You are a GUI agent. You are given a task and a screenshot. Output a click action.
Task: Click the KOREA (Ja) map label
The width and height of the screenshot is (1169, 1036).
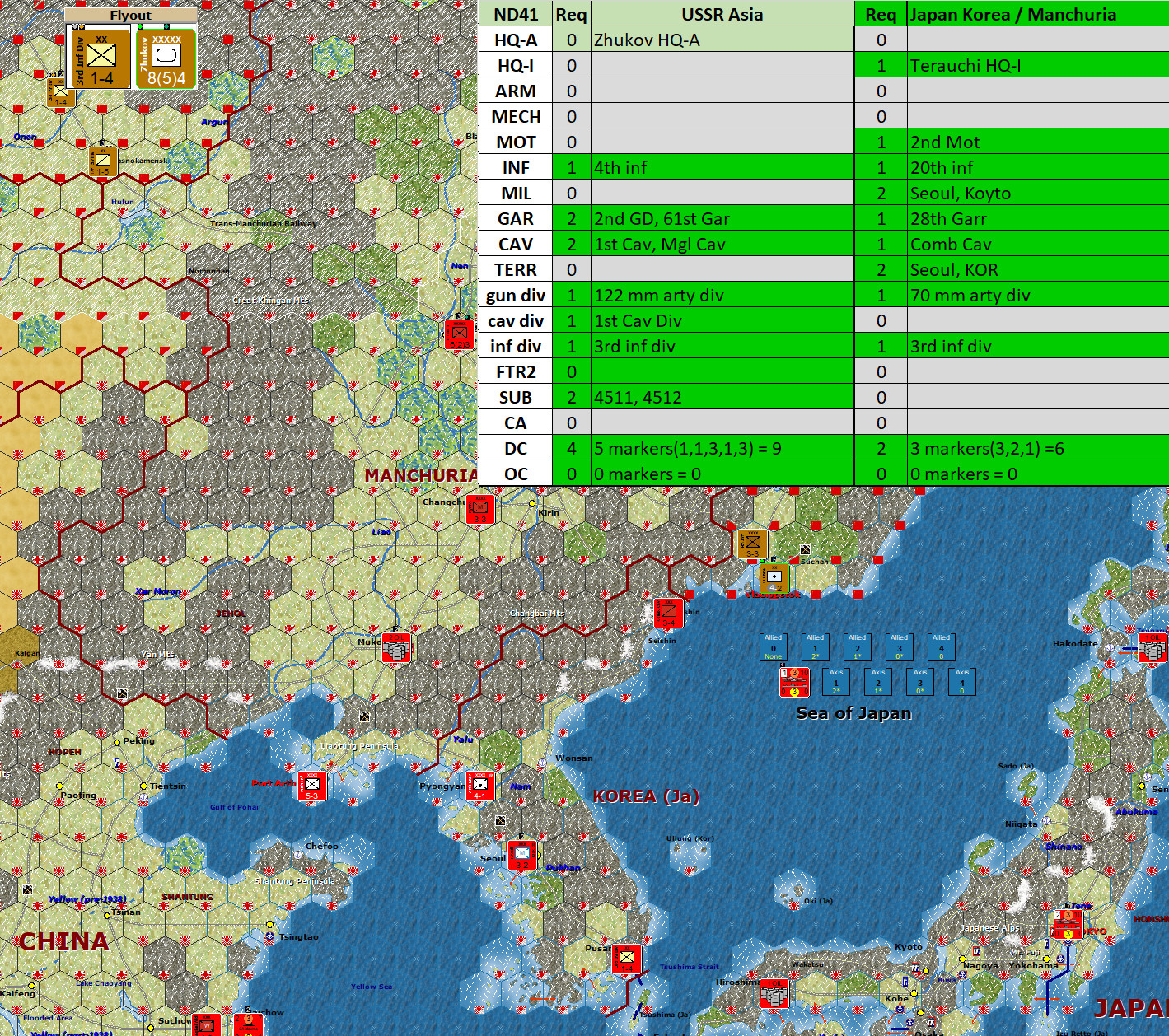coord(647,796)
